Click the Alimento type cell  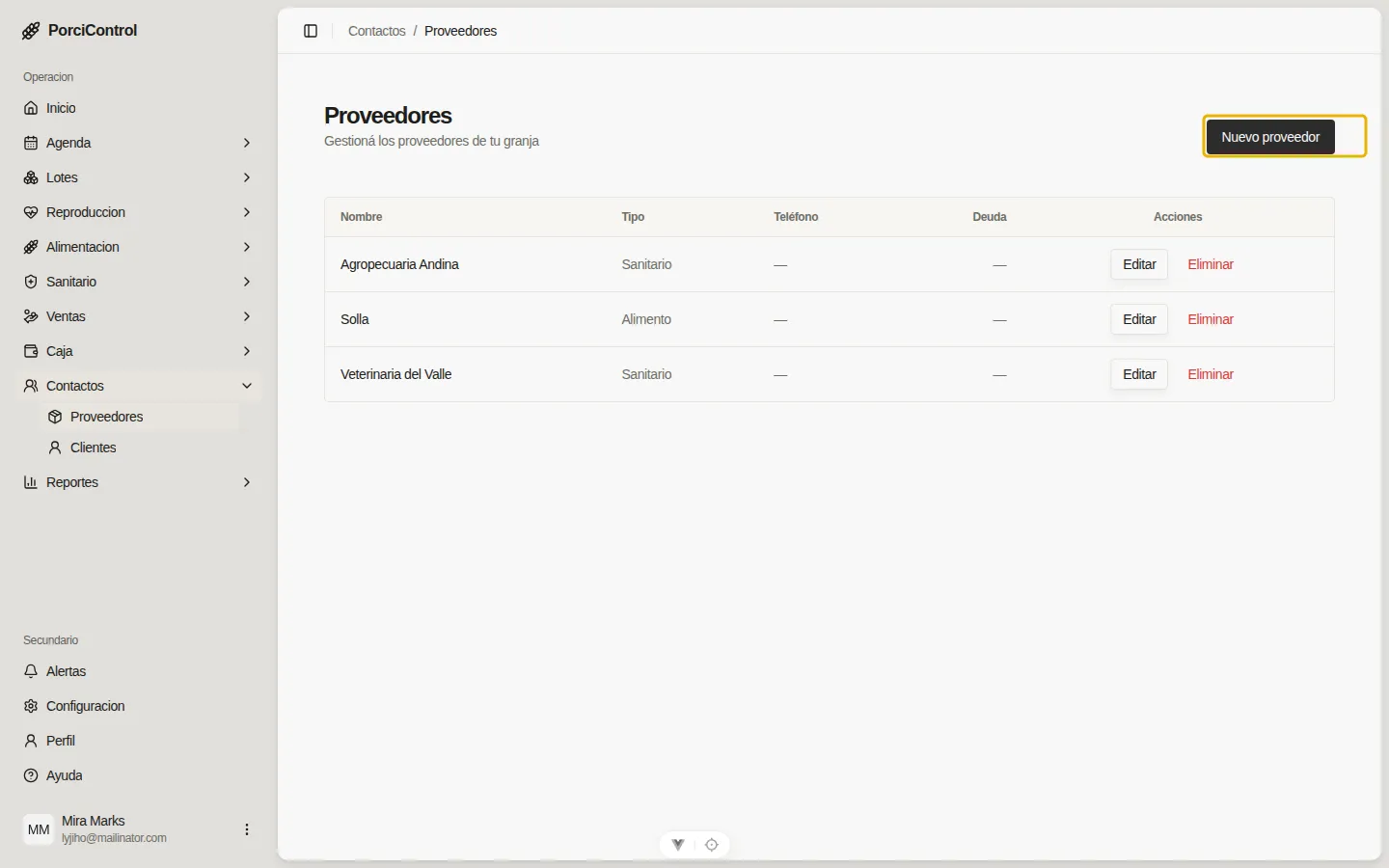pyautogui.click(x=646, y=319)
